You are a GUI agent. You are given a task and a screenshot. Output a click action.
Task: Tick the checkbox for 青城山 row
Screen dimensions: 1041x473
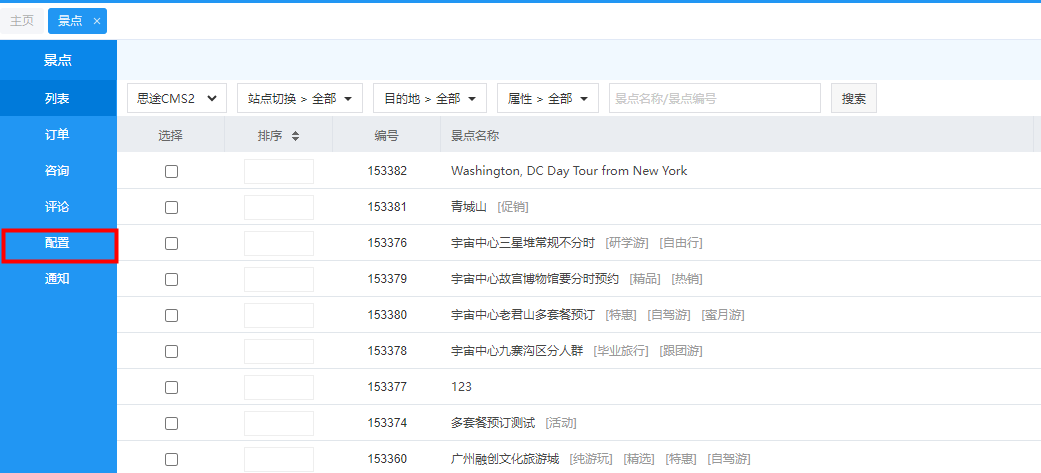[171, 207]
